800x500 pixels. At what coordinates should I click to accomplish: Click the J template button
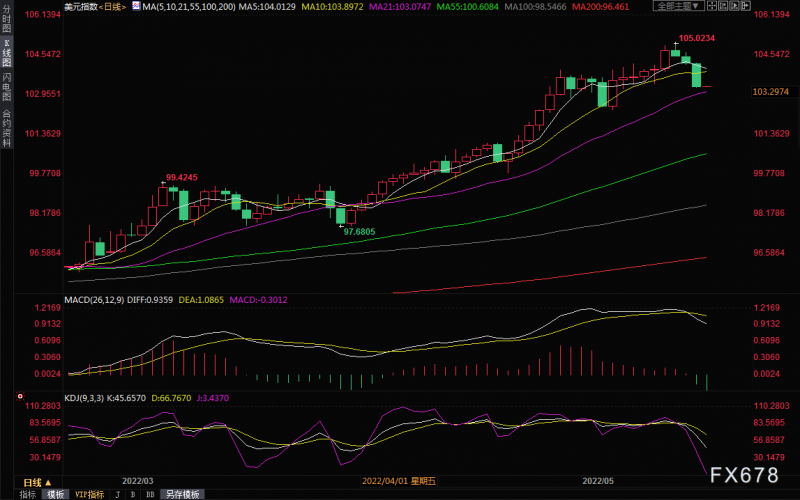click(x=118, y=494)
